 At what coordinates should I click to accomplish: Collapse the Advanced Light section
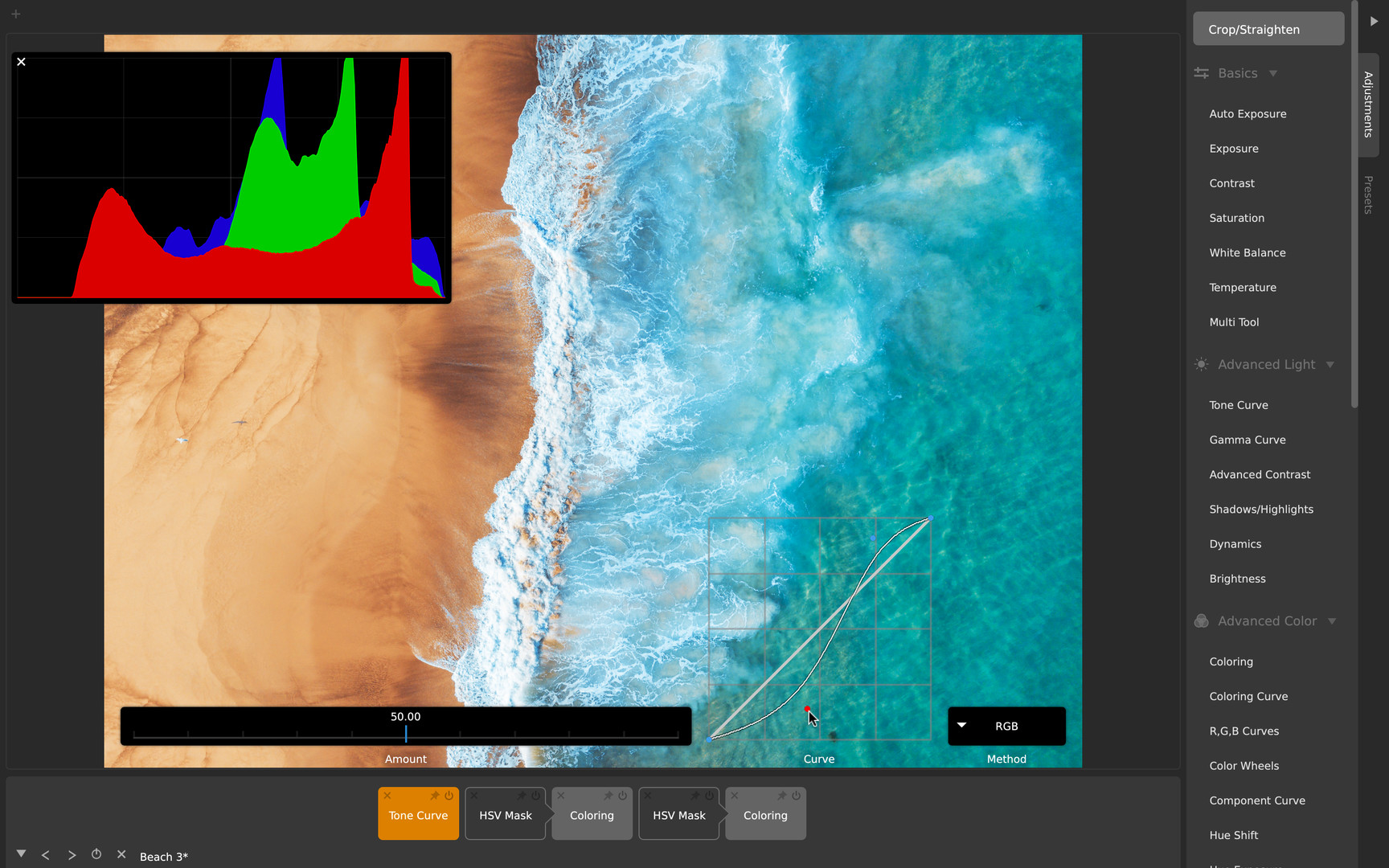click(1330, 365)
